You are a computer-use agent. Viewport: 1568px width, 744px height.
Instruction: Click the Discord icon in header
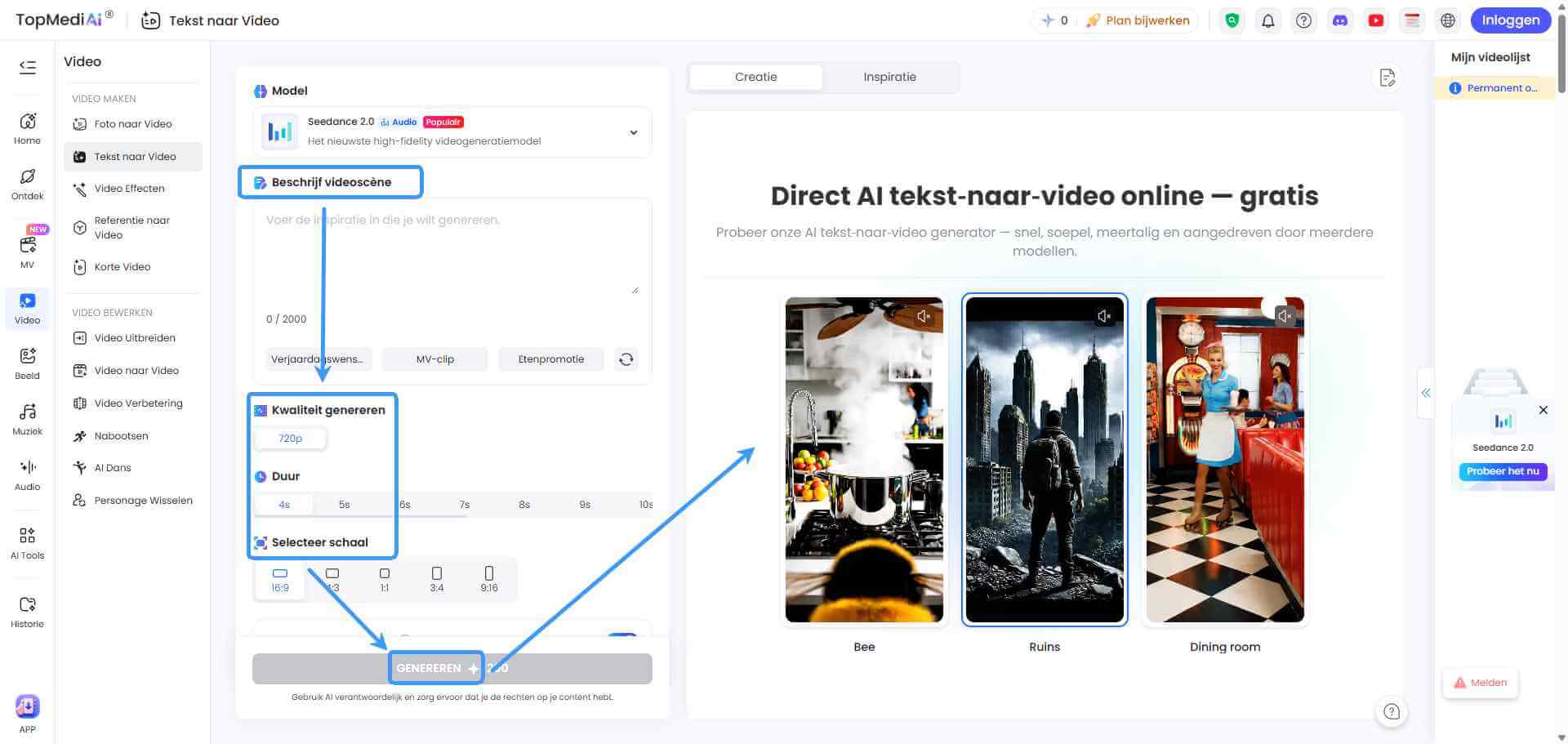tap(1339, 20)
